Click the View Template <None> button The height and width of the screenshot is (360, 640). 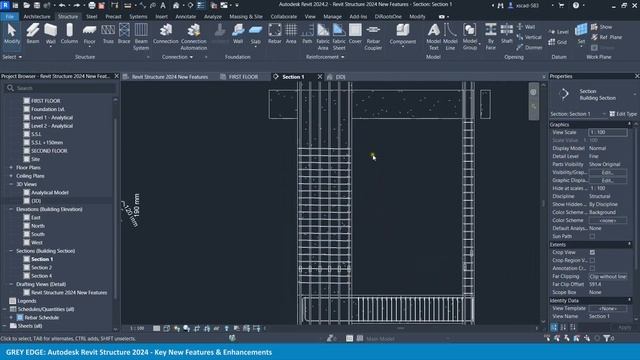608,308
